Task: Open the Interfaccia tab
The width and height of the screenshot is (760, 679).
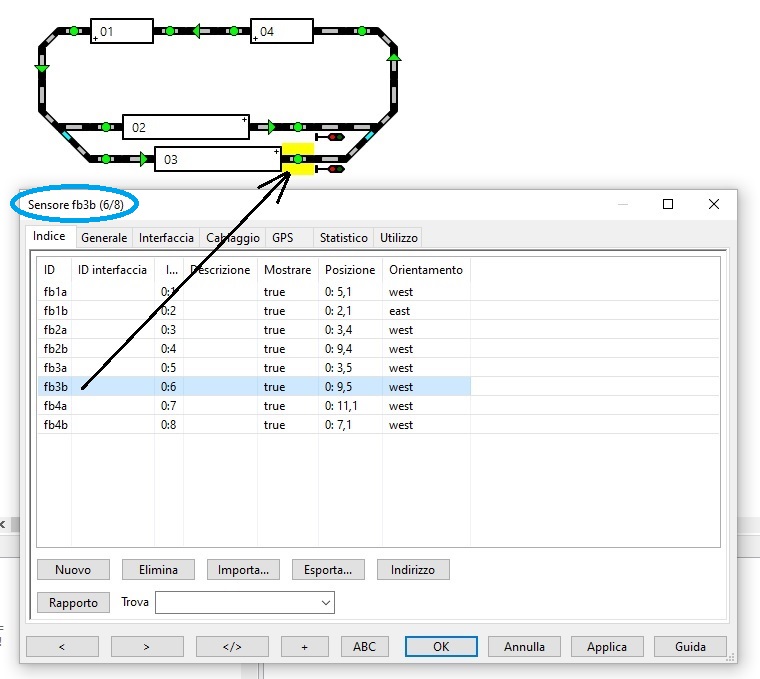Action: coord(166,238)
